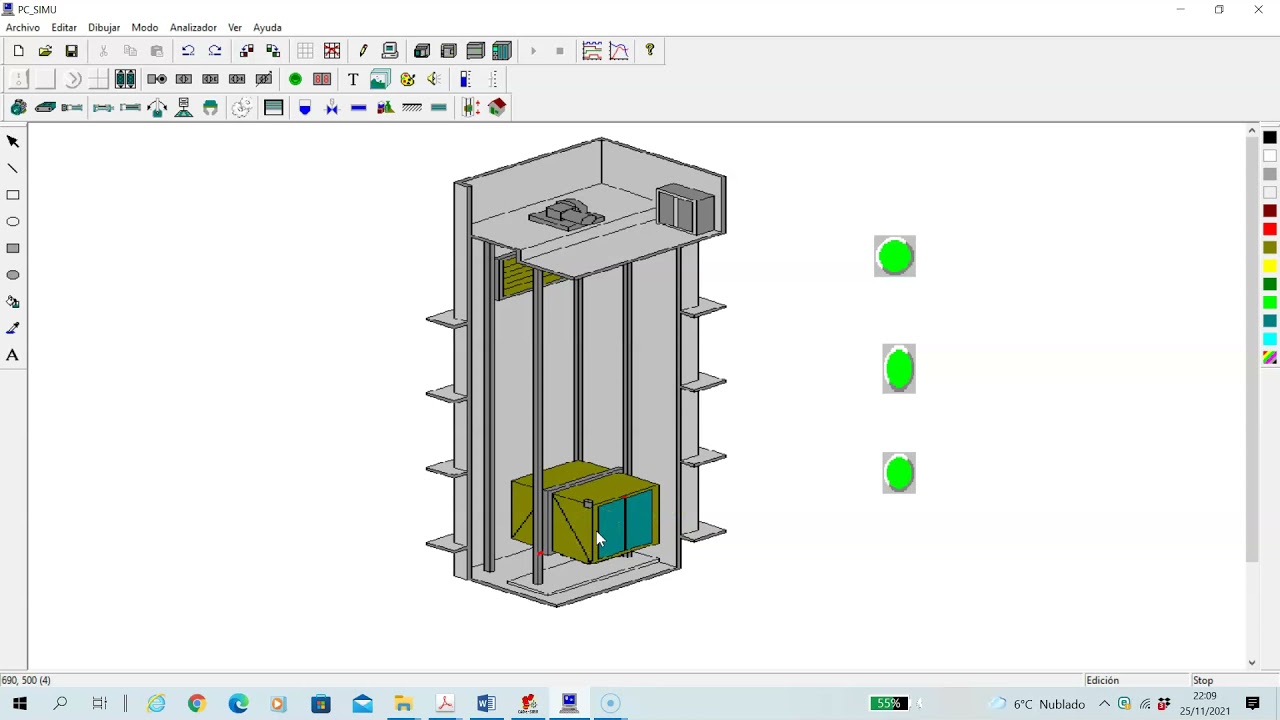Viewport: 1280px width, 720px height.
Task: Open the Analizador menu
Action: 193,28
